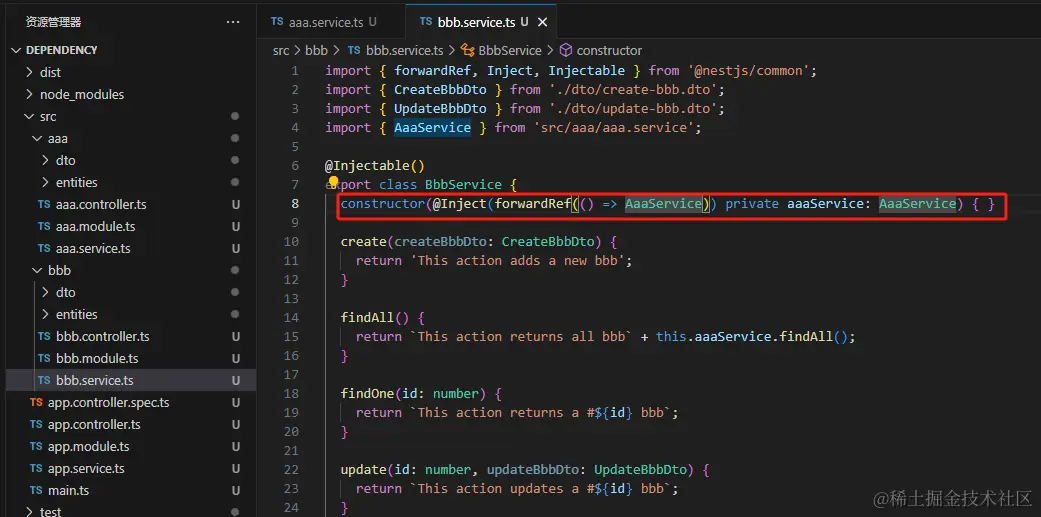Screen dimensions: 1041x517
Task: Click the lightbulb quick fix icon
Action: point(333,182)
